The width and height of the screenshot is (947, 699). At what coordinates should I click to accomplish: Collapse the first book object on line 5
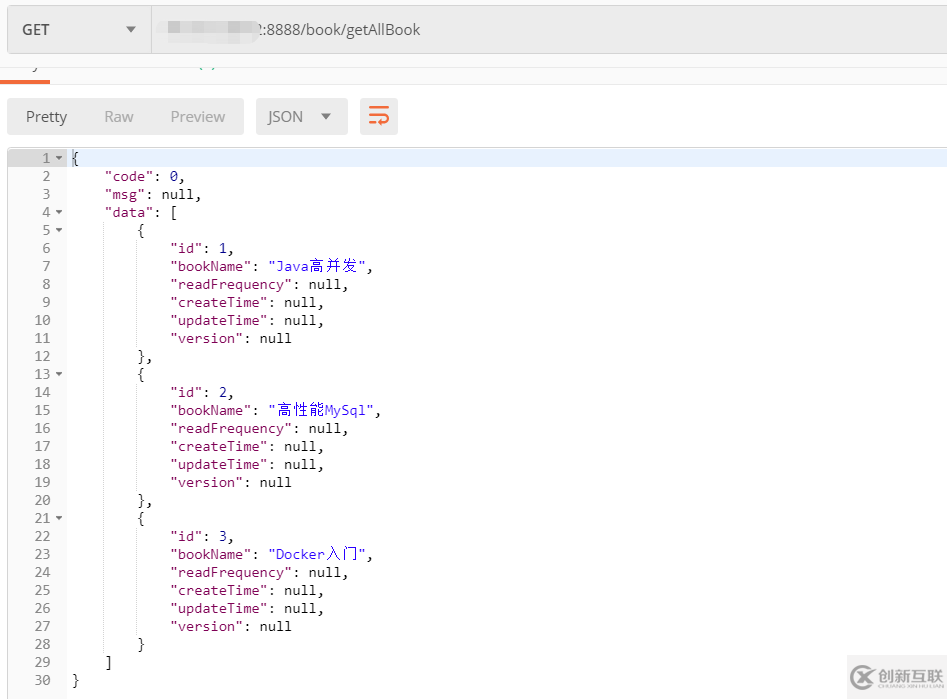tap(59, 231)
